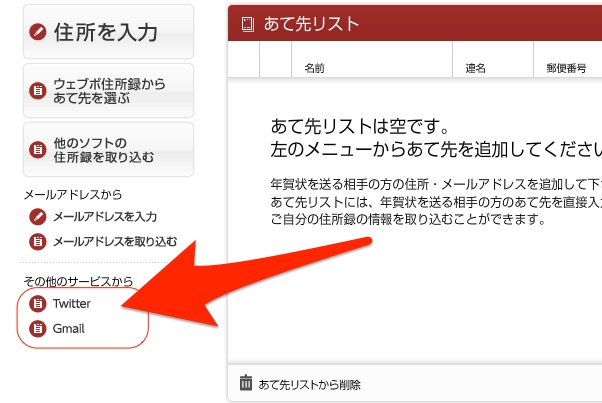Select 他のソフトの住所録を取り込む

tap(108, 150)
